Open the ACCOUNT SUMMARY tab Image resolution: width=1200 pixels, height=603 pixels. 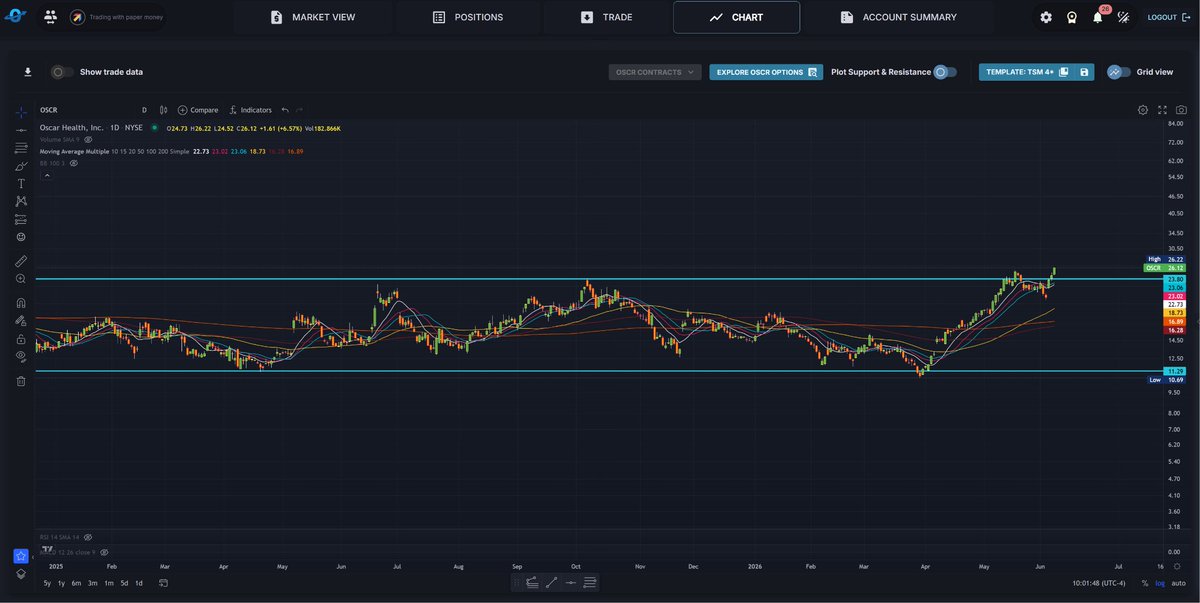coord(898,17)
